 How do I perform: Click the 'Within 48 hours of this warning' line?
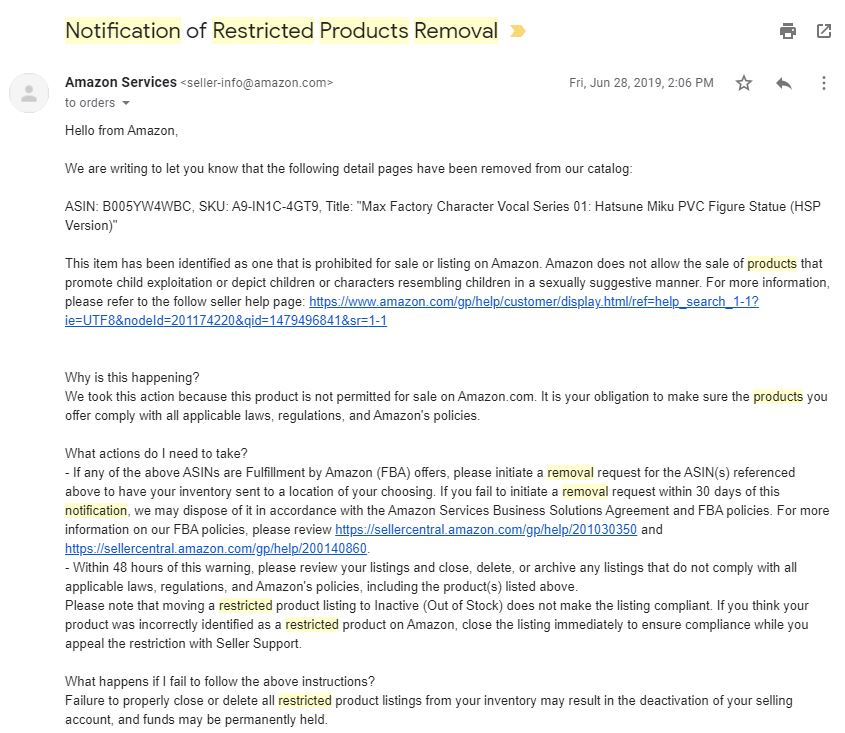(431, 568)
